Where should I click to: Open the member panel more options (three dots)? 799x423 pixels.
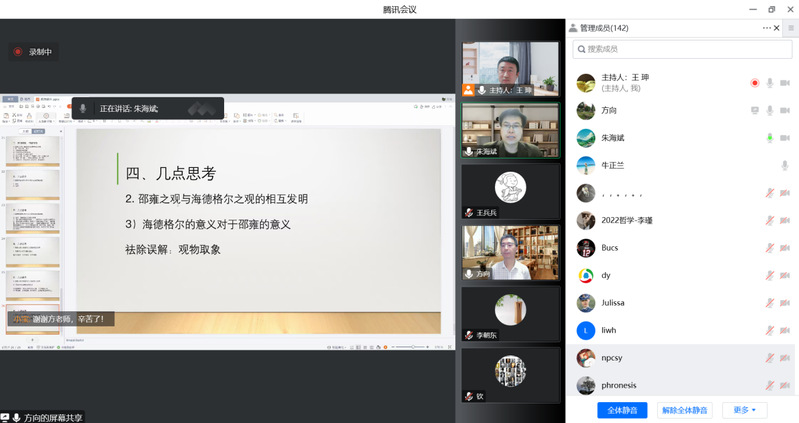[x=768, y=28]
